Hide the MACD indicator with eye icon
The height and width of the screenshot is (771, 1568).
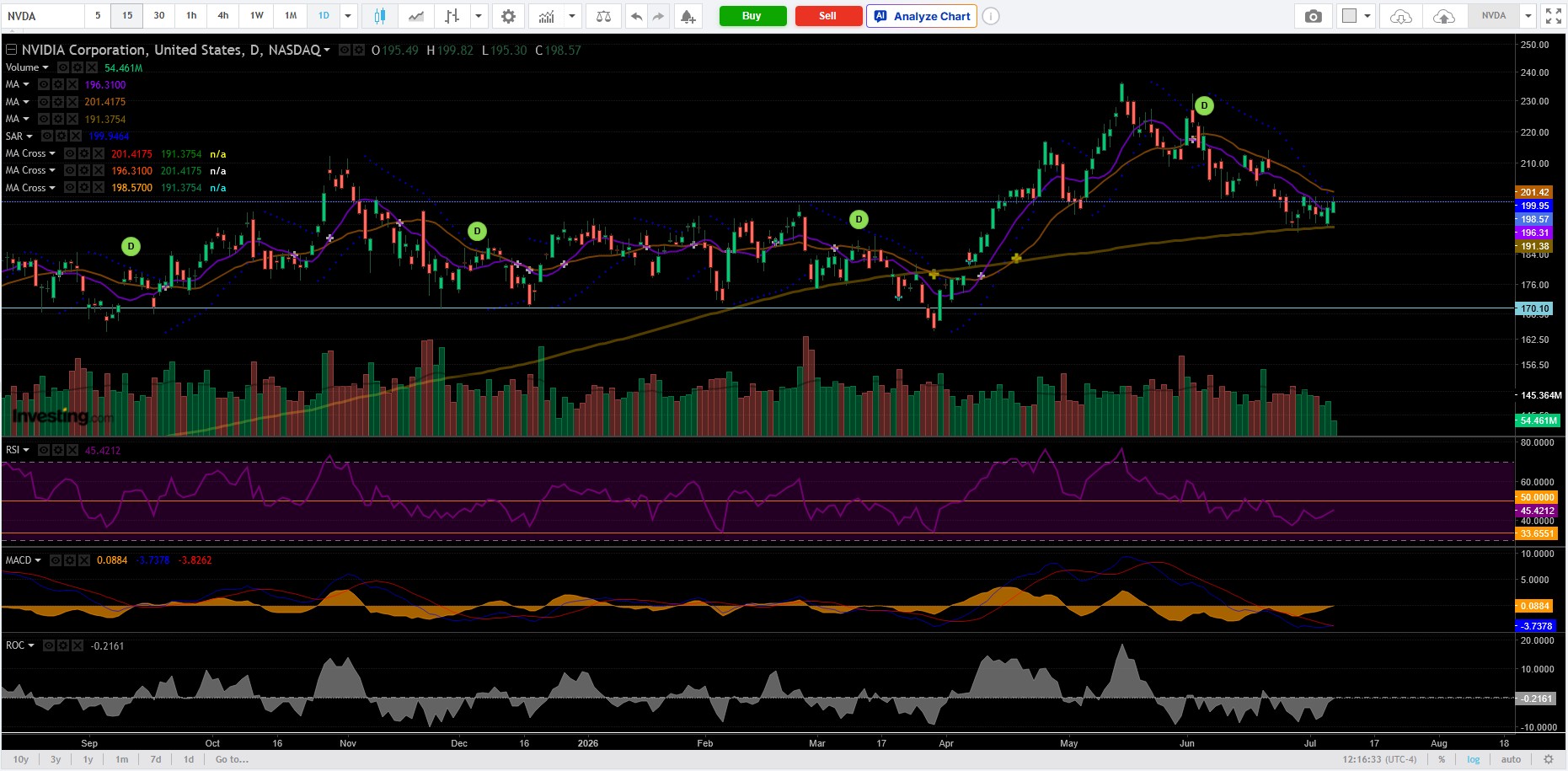point(55,560)
